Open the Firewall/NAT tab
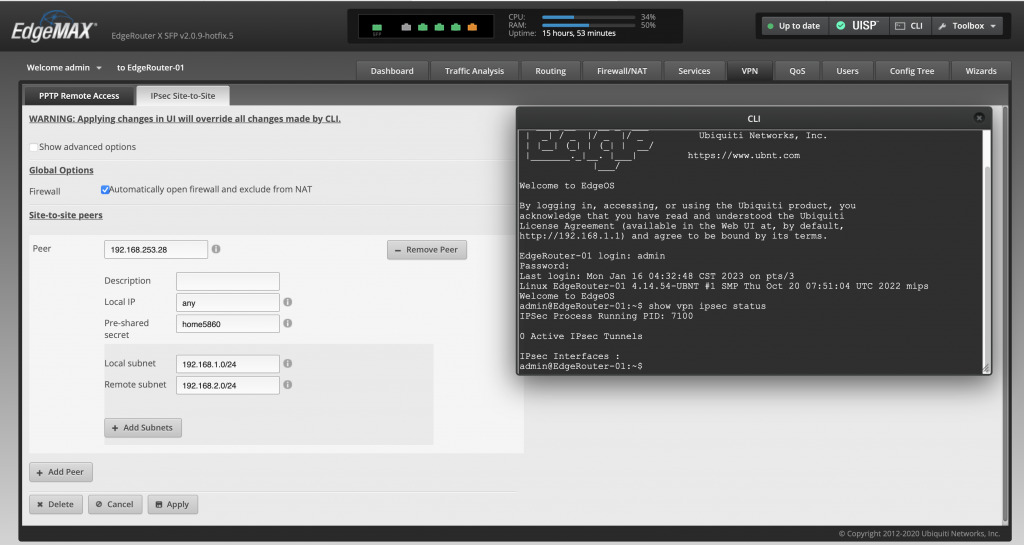1024x545 pixels. pos(622,70)
